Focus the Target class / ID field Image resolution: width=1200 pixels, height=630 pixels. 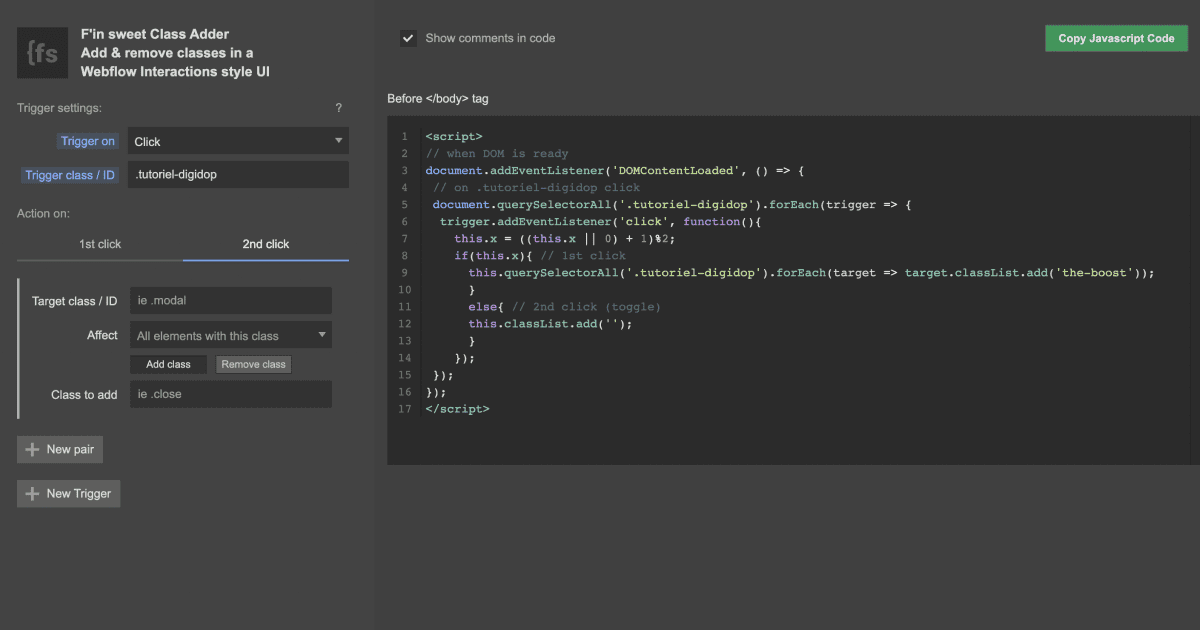tap(231, 301)
